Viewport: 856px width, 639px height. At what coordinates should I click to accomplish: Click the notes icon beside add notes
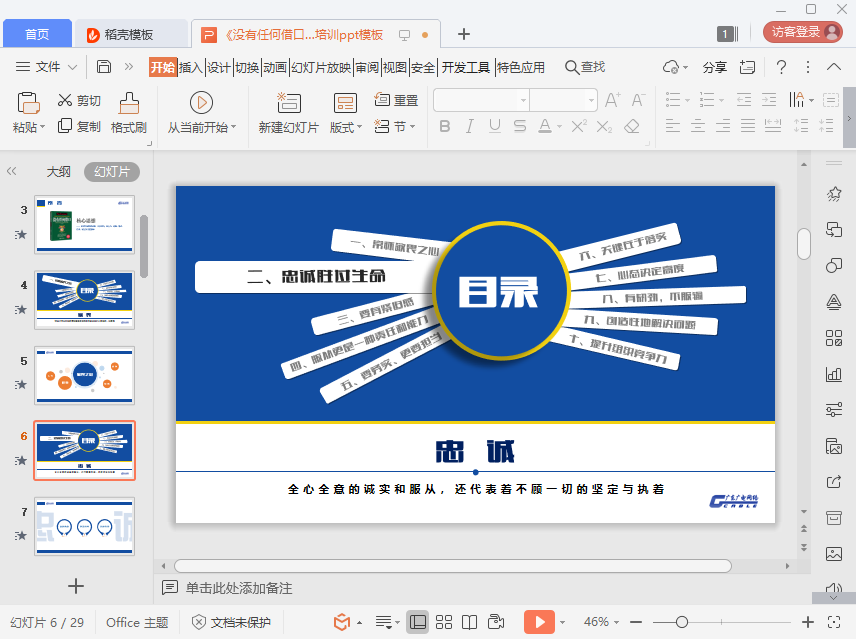pyautogui.click(x=170, y=588)
